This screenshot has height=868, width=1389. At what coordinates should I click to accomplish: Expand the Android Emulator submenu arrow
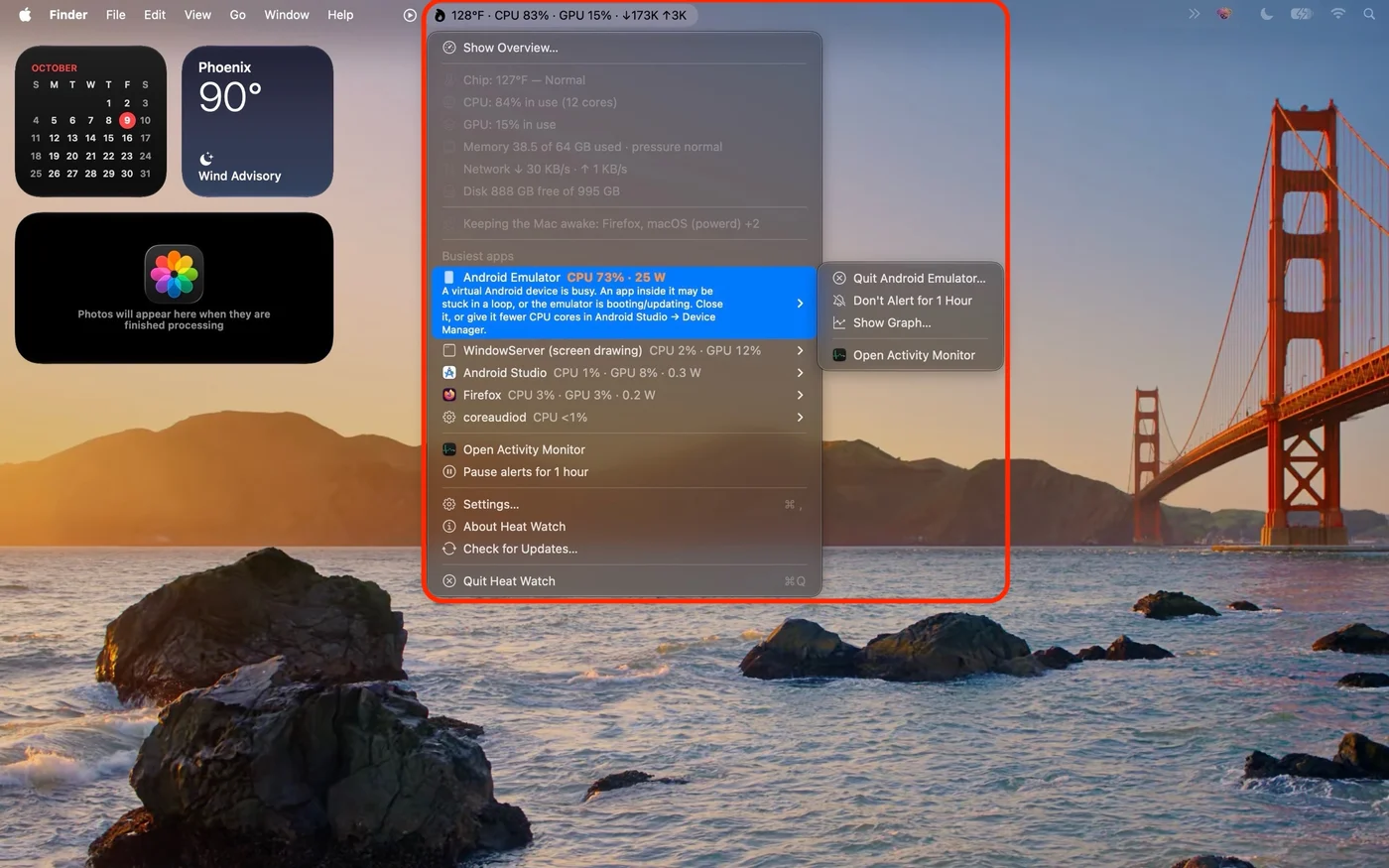pos(800,304)
